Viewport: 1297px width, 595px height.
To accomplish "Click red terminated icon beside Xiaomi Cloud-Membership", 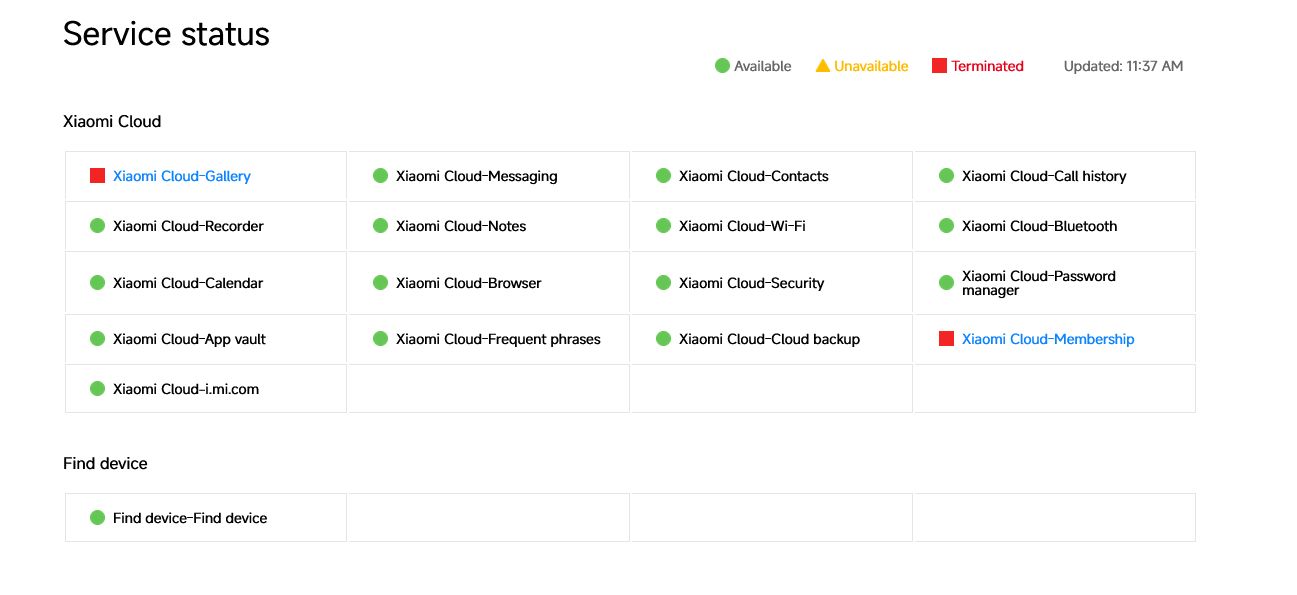I will click(x=946, y=339).
